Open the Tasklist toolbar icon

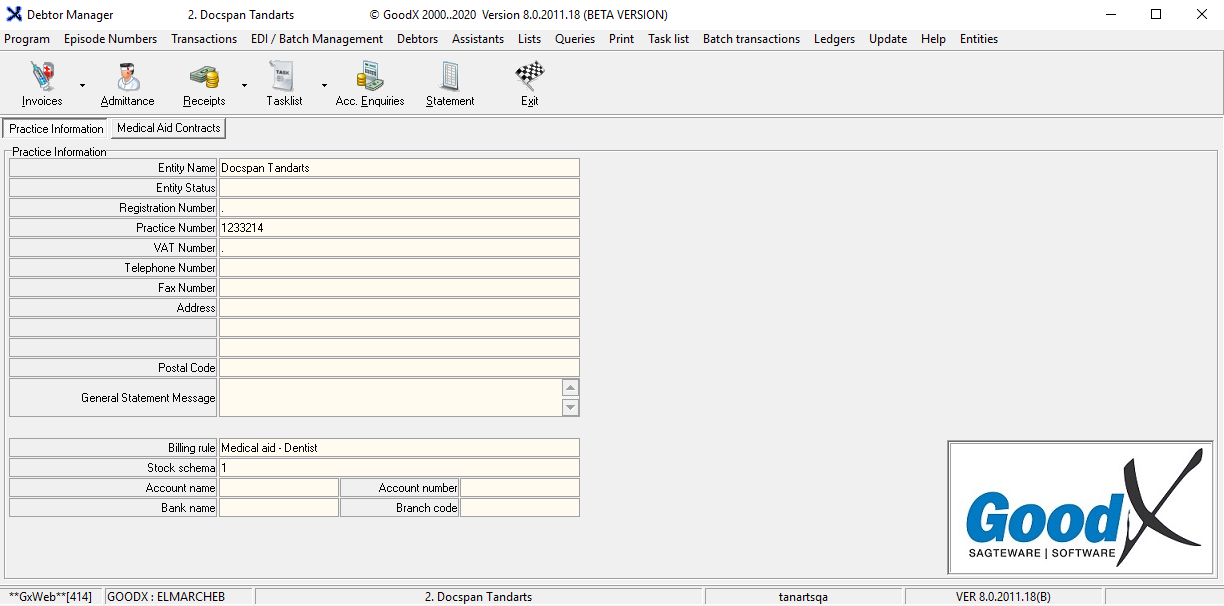click(284, 77)
